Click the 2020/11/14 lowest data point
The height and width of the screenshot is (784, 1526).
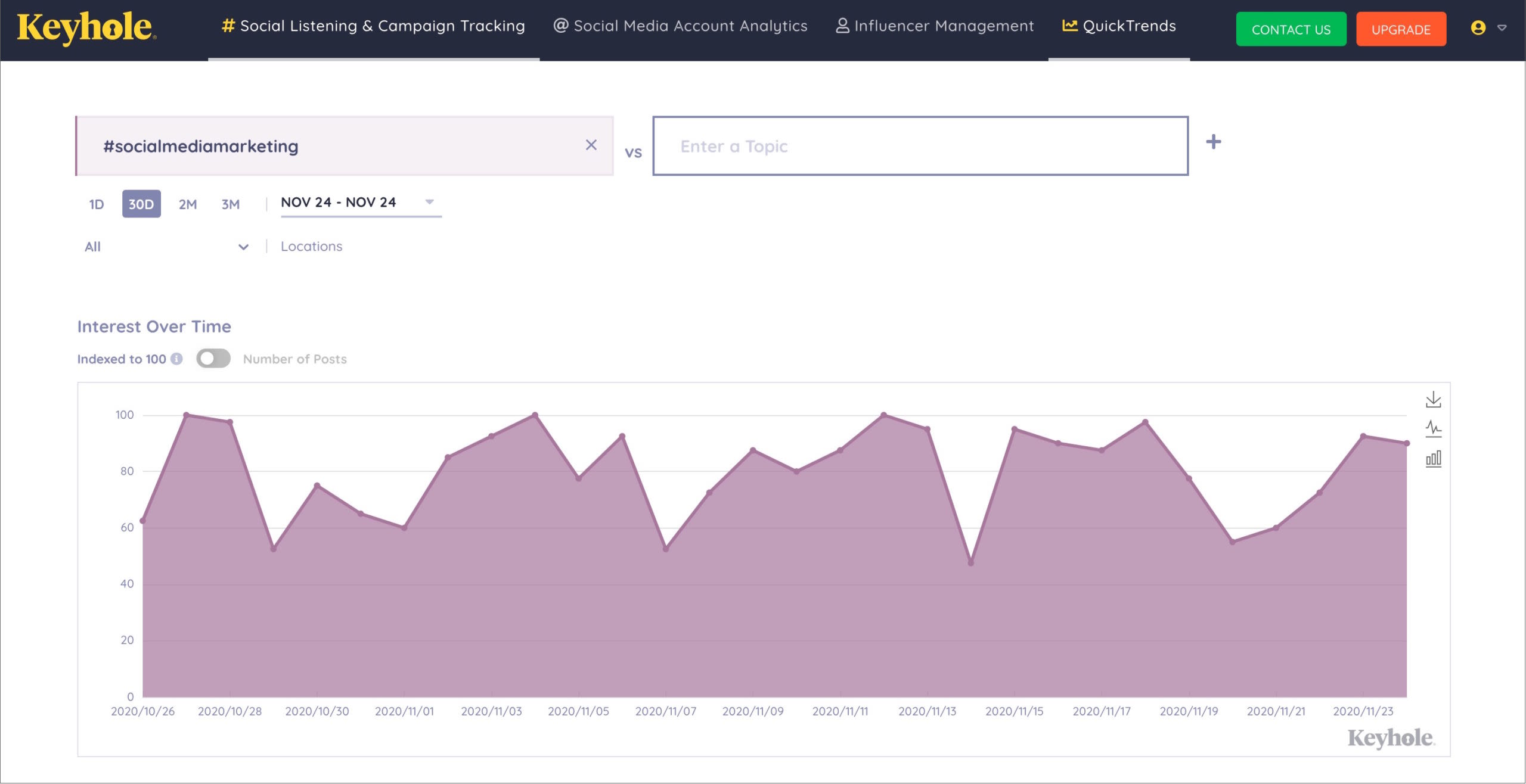[x=970, y=562]
